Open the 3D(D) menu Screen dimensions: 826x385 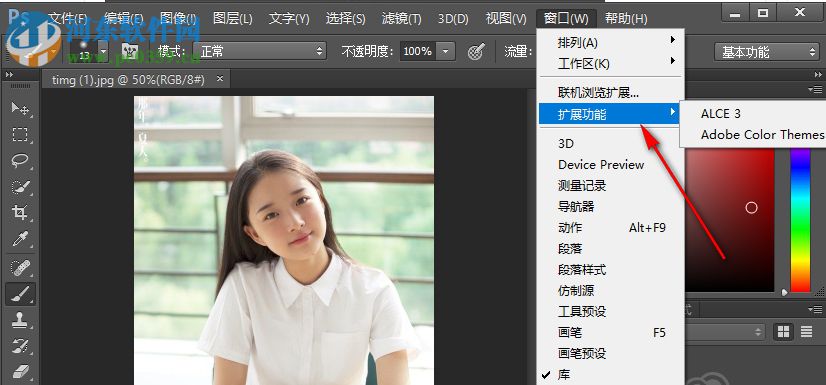pos(453,18)
